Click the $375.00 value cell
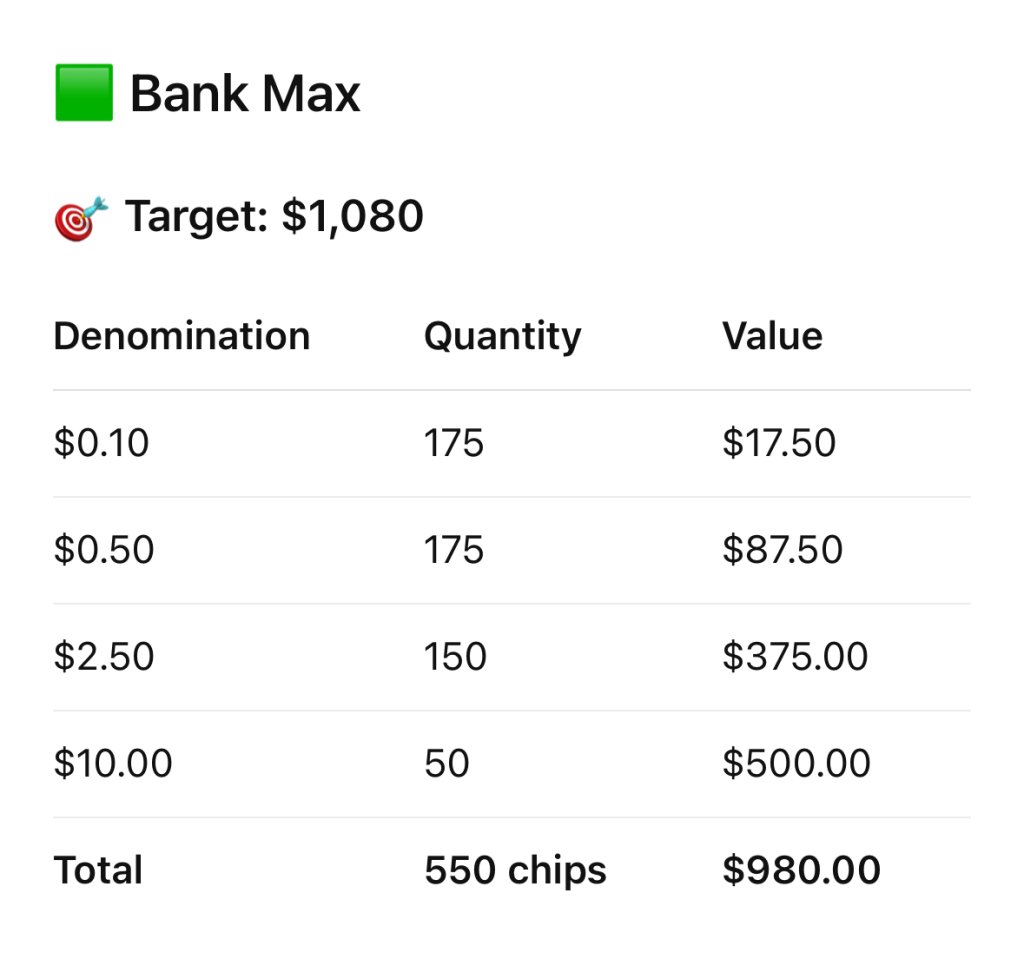 [x=795, y=657]
